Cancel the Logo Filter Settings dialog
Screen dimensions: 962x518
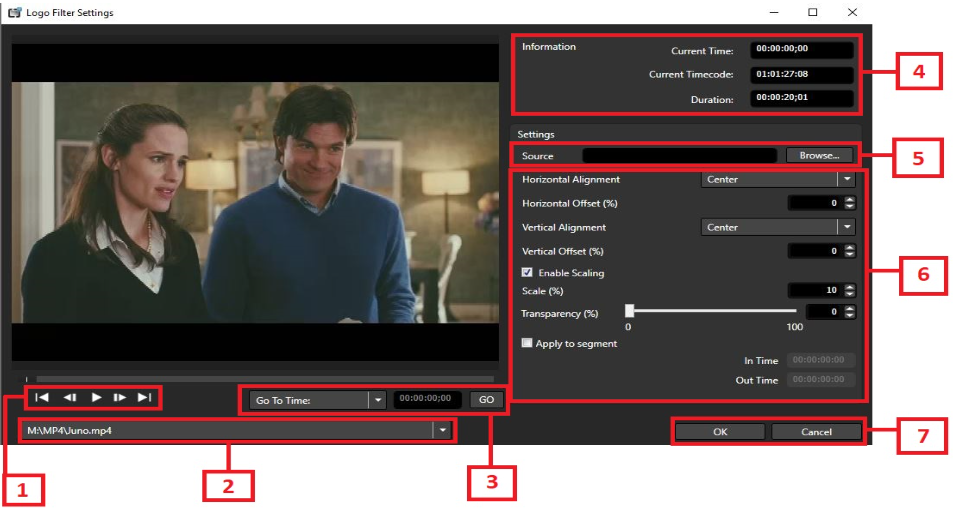816,431
